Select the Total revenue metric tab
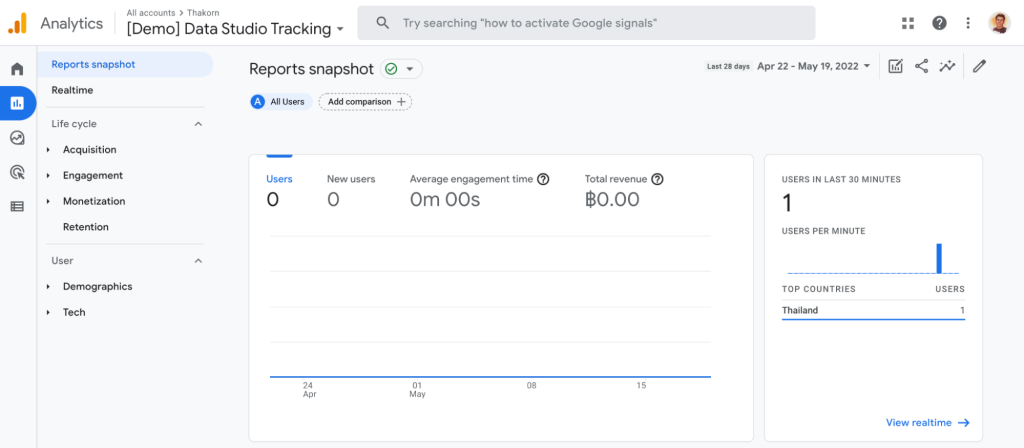Image resolution: width=1024 pixels, height=448 pixels. [x=624, y=191]
